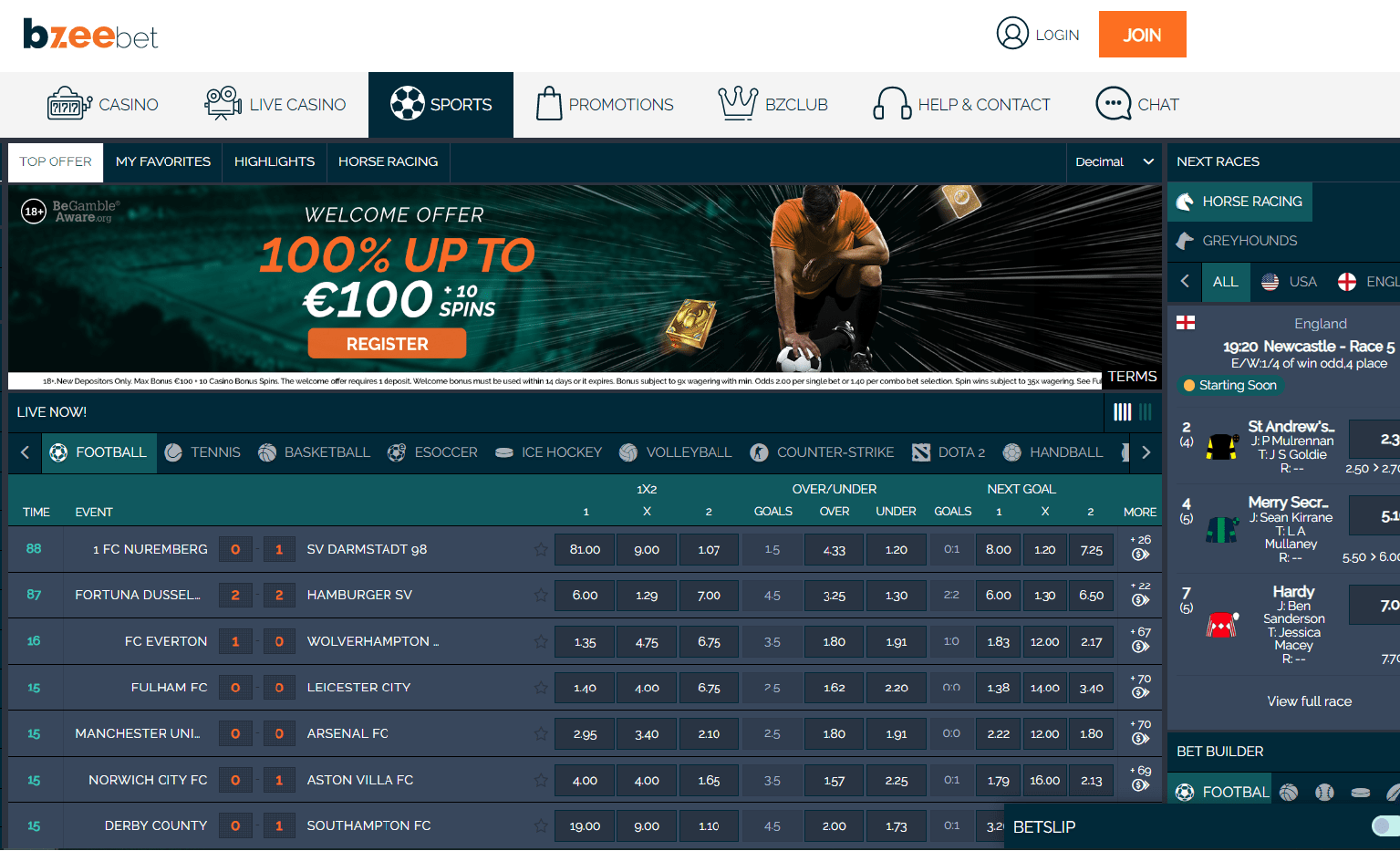
Task: Click View full race link
Action: [1309, 701]
